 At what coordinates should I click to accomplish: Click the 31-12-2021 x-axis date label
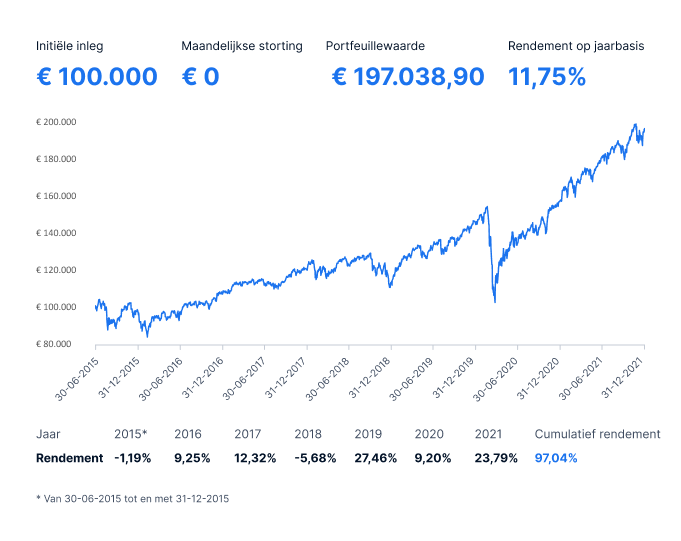tap(624, 374)
